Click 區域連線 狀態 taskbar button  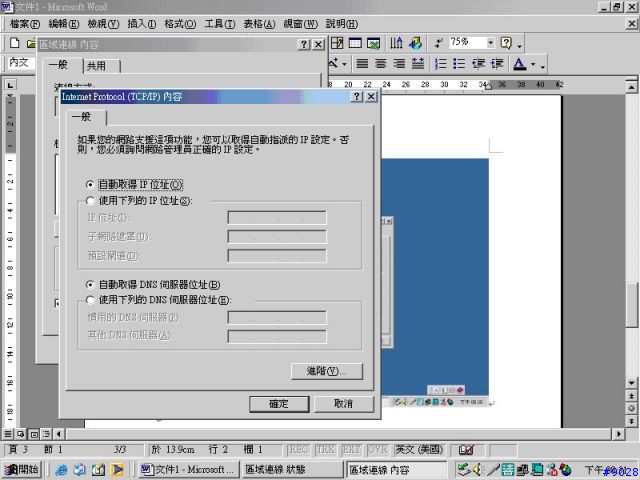(292, 470)
